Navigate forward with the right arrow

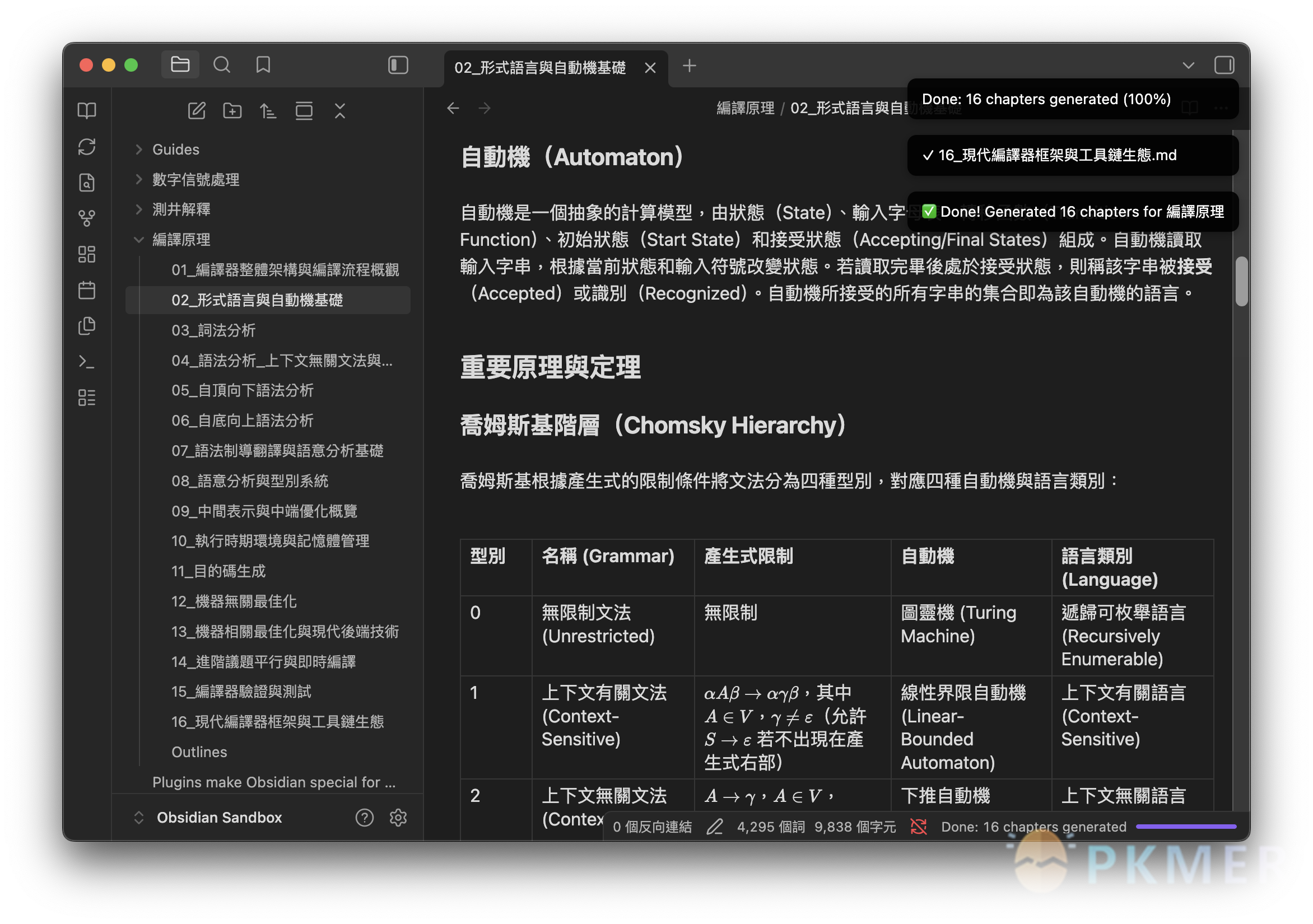pyautogui.click(x=485, y=108)
